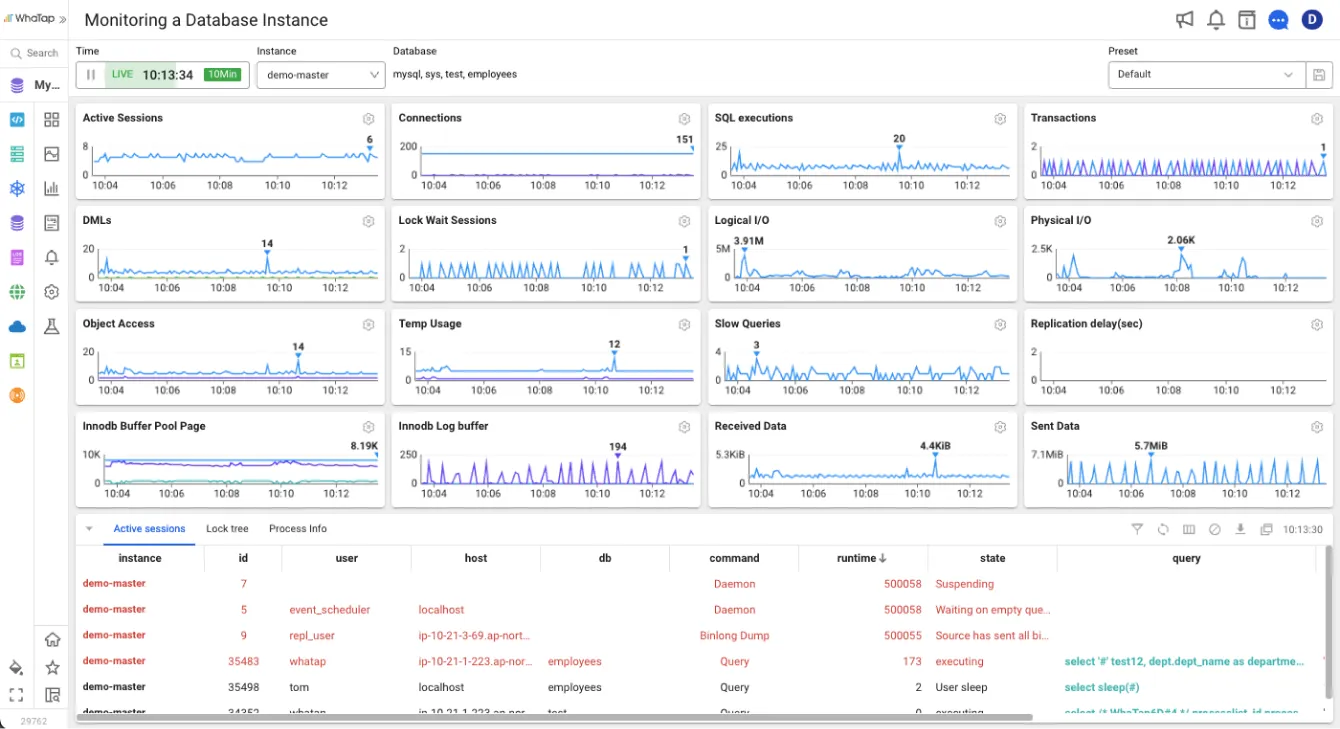Download the active sessions list
Screen dimensions: 1340x729
[1240, 529]
